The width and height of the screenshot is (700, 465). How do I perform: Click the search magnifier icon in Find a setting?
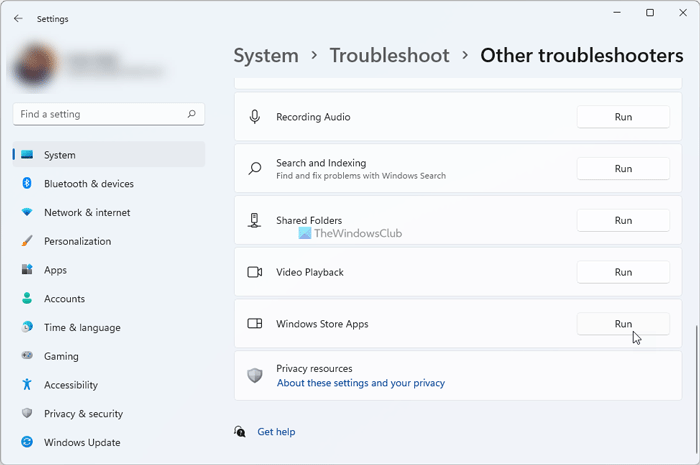click(192, 115)
